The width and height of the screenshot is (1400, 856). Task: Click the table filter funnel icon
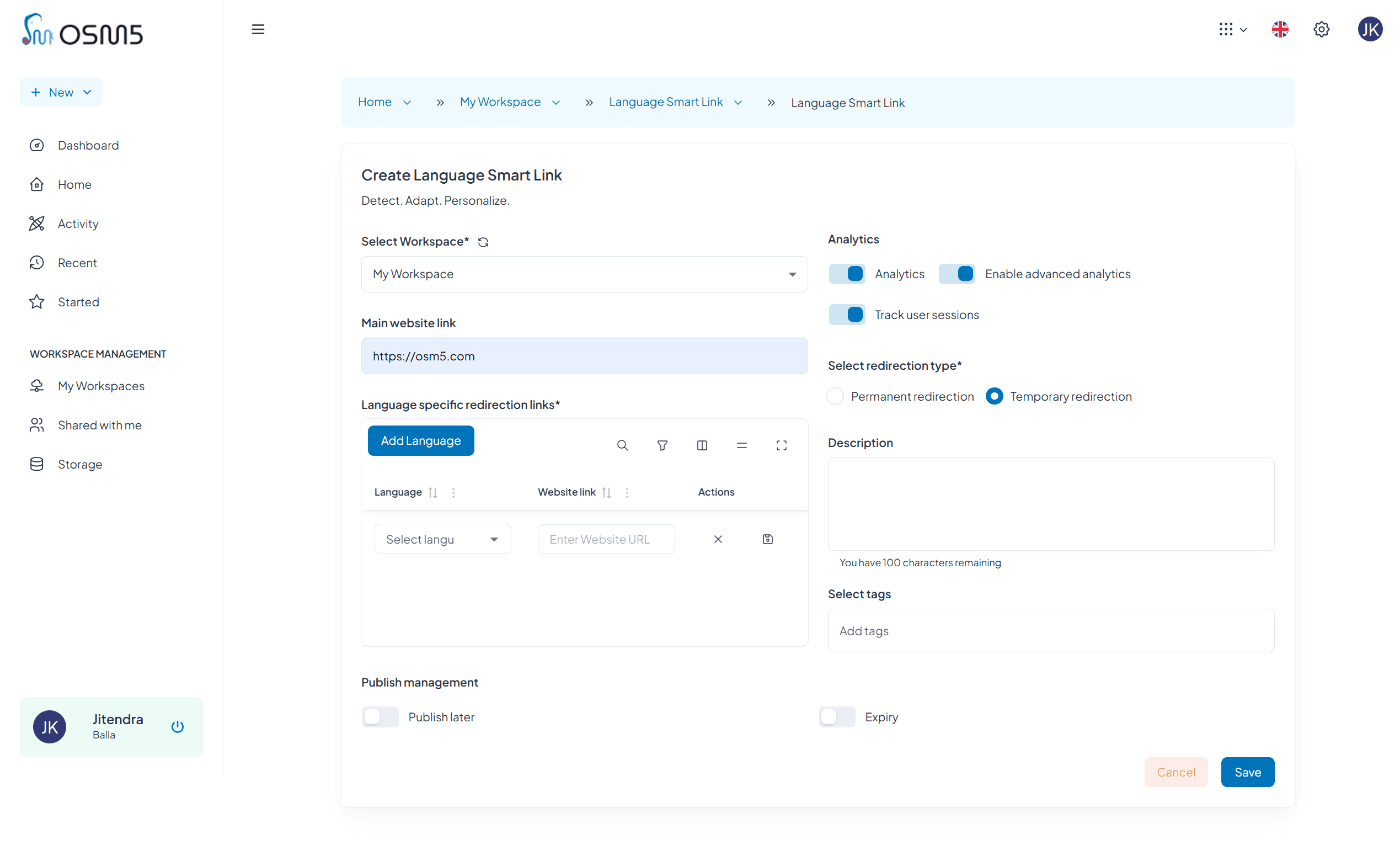click(662, 445)
